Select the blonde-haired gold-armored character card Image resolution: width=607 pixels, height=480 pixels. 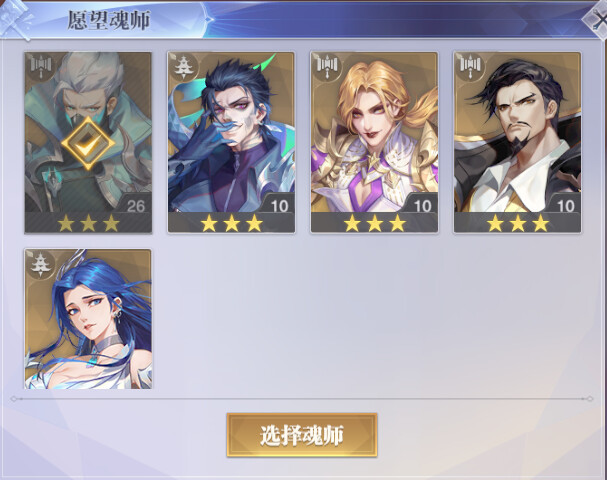tap(374, 142)
